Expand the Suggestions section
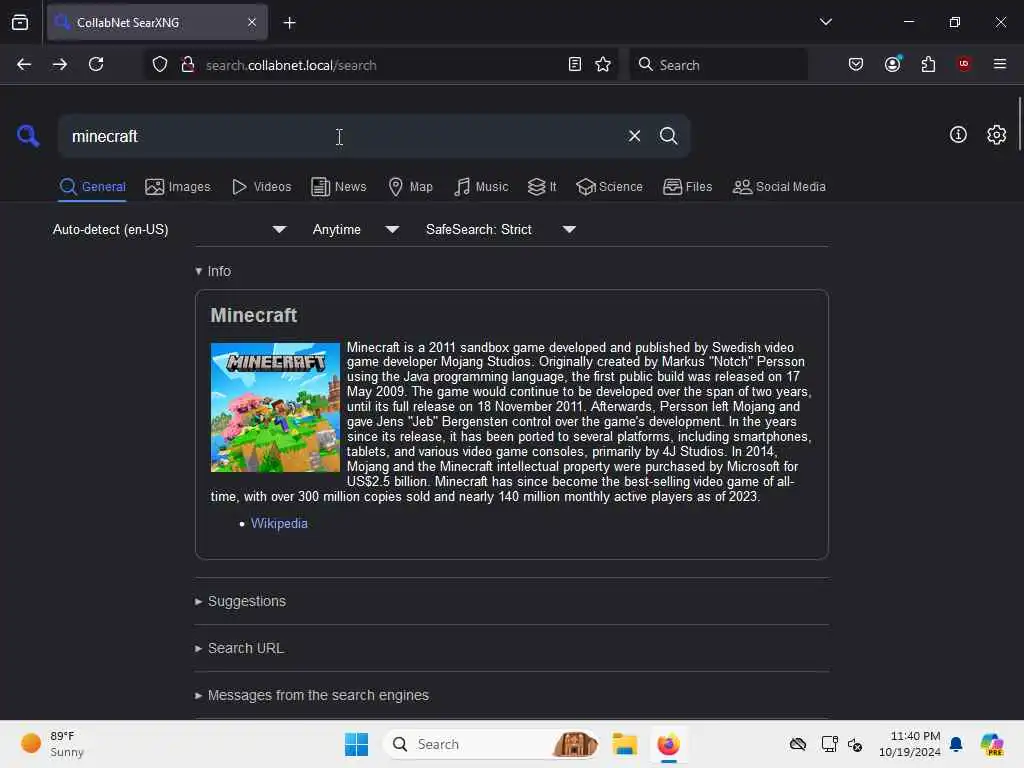Screen dimensions: 1024x768 (x=240, y=601)
